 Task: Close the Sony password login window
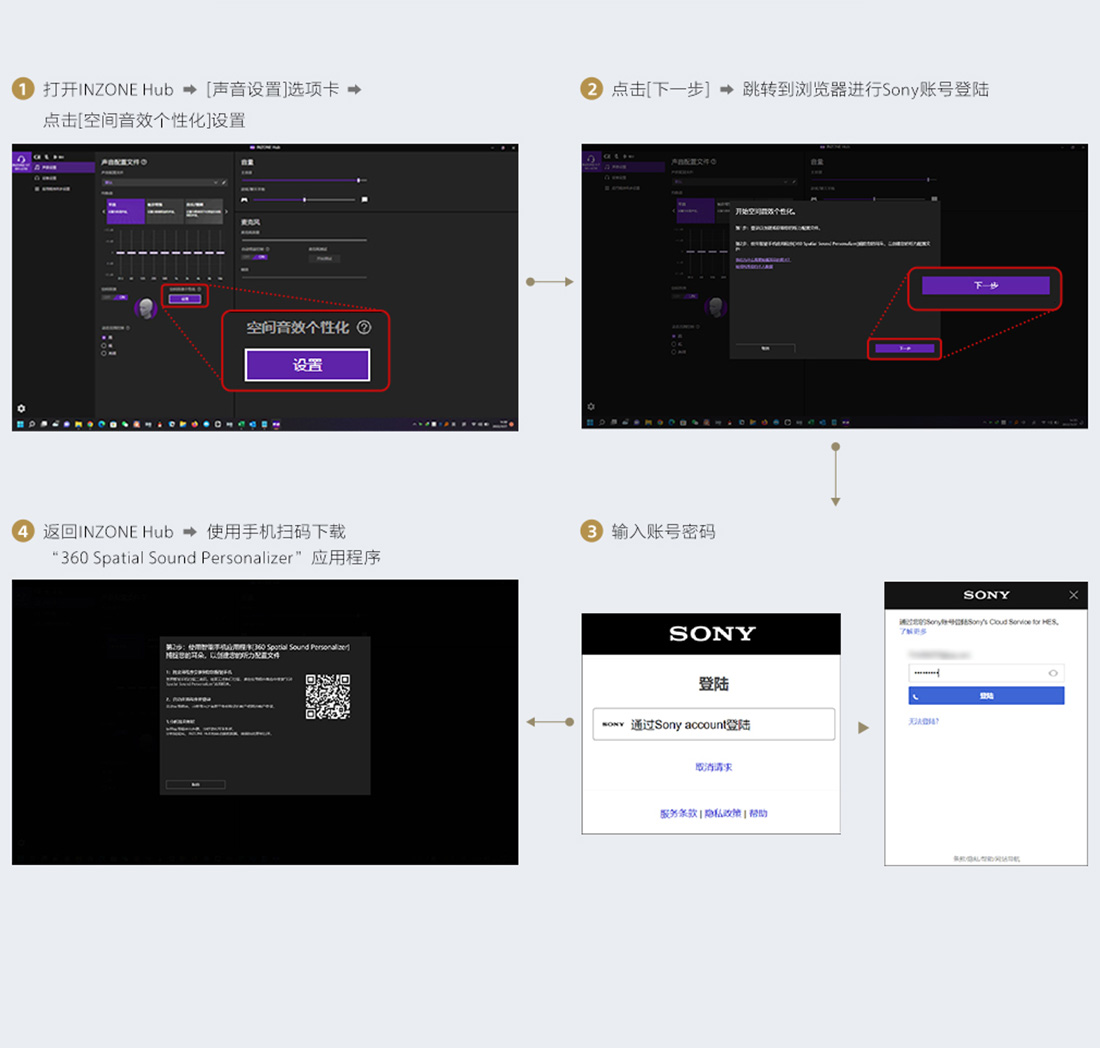coord(1073,595)
